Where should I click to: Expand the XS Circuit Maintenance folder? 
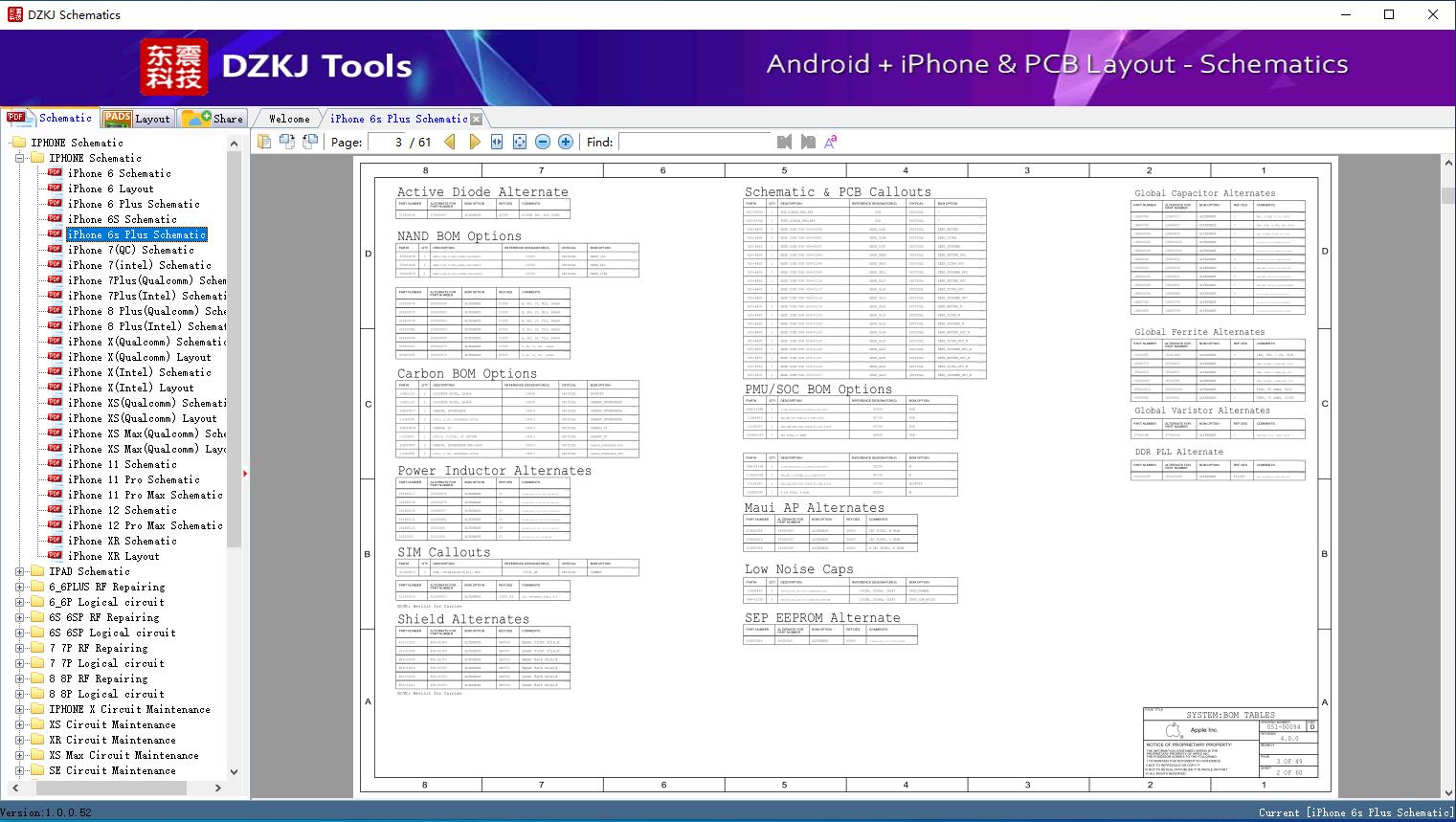coord(20,724)
